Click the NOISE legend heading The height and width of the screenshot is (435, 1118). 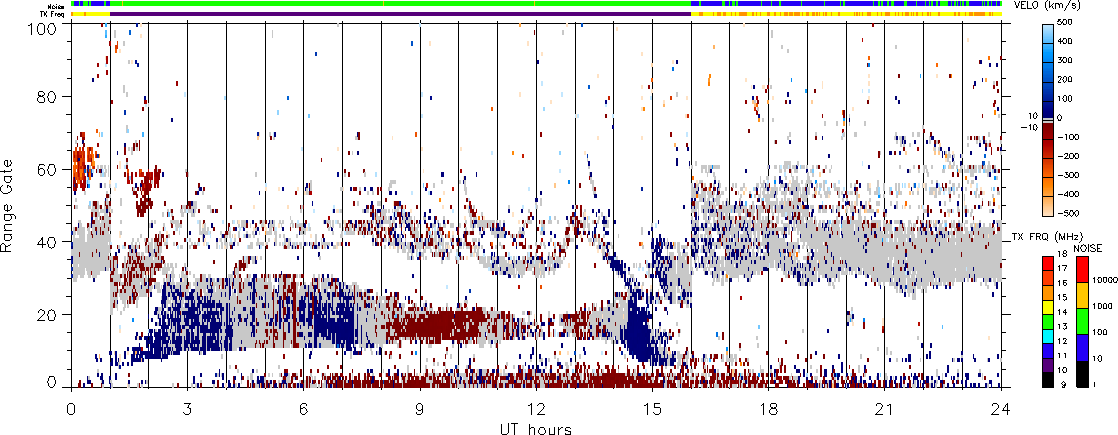pos(1087,247)
